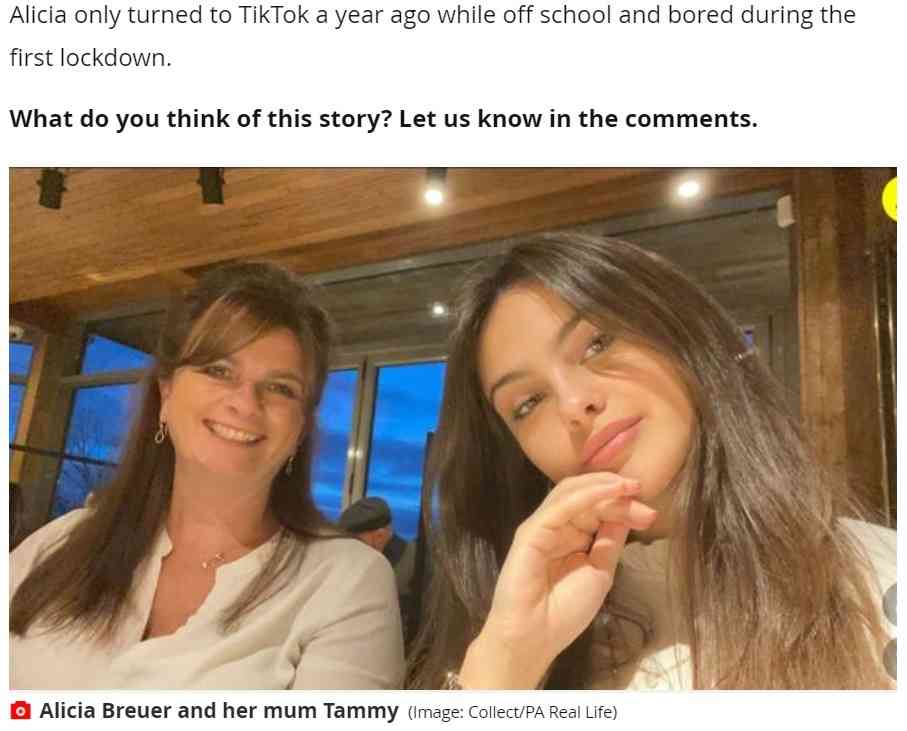Click the upper grey circular button on photo edge
This screenshot has height=731, width=907.
click(891, 604)
